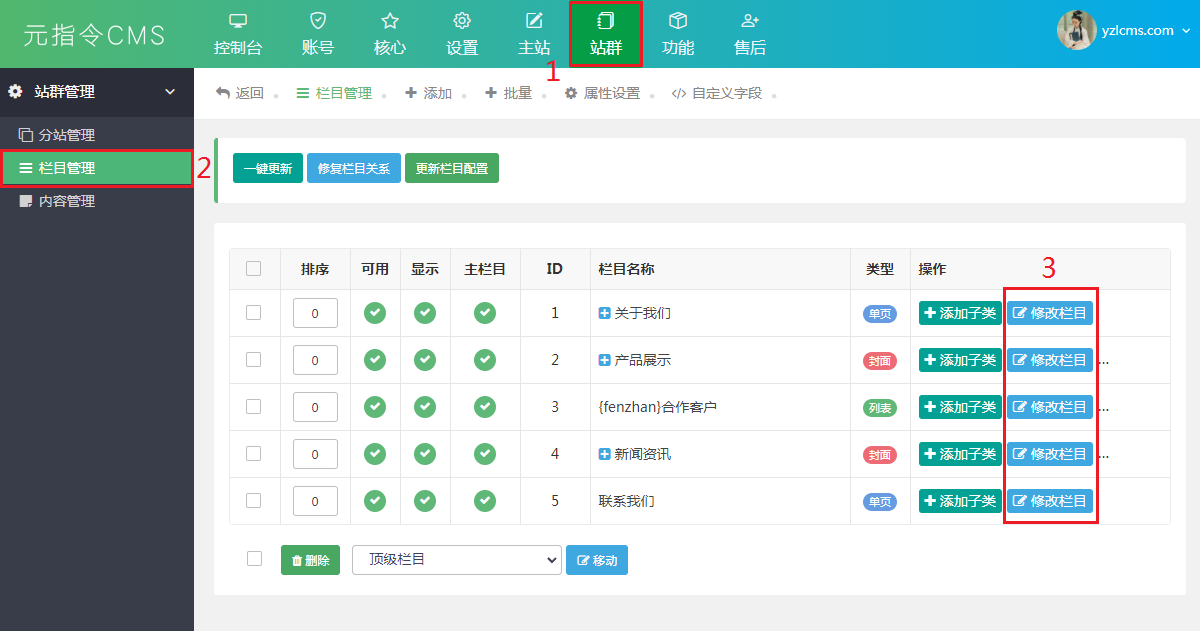This screenshot has width=1200, height=631.
Task: Click the sort order field for 新闻资讯
Action: coord(315,454)
